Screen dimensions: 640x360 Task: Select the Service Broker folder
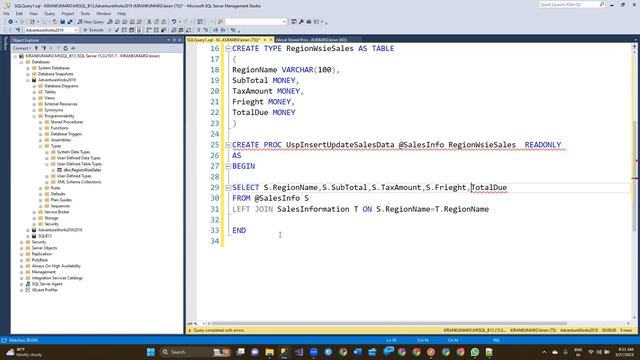pyautogui.click(x=57, y=212)
